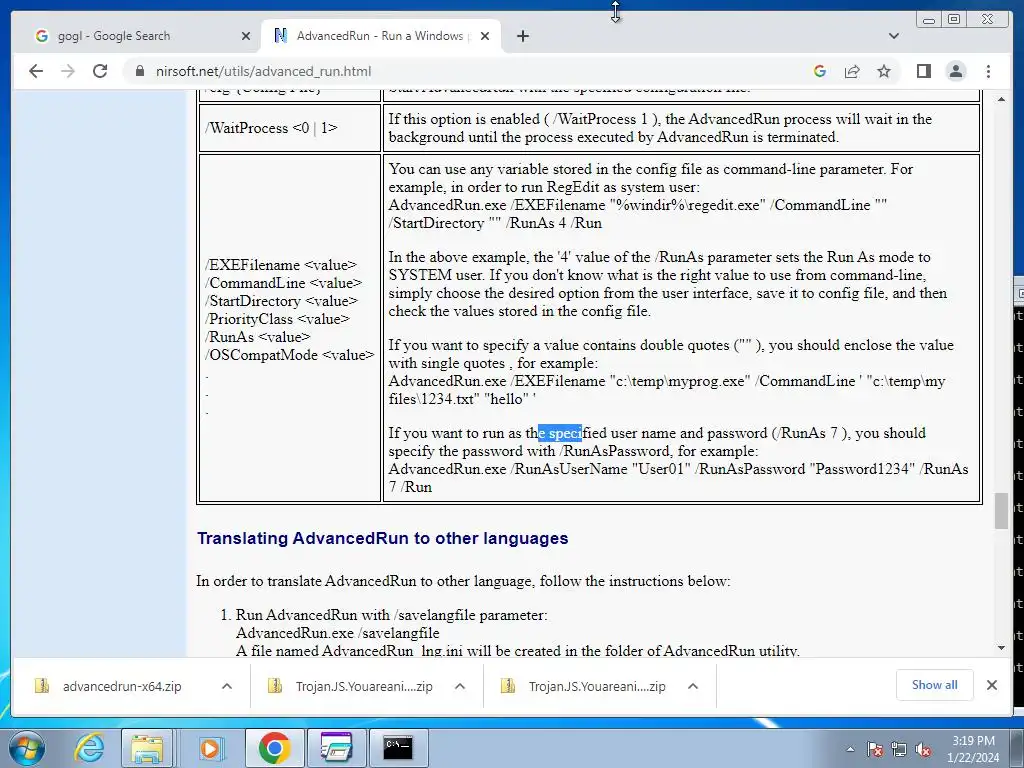Viewport: 1024px width, 768px height.
Task: Close the AdvancedRun tab
Action: [485, 36]
